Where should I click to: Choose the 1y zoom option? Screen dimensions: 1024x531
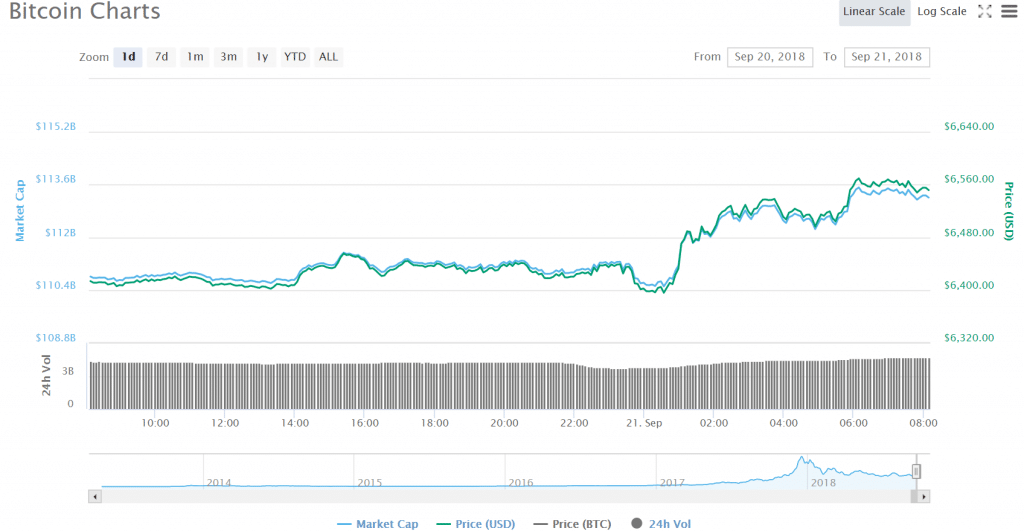pos(262,57)
